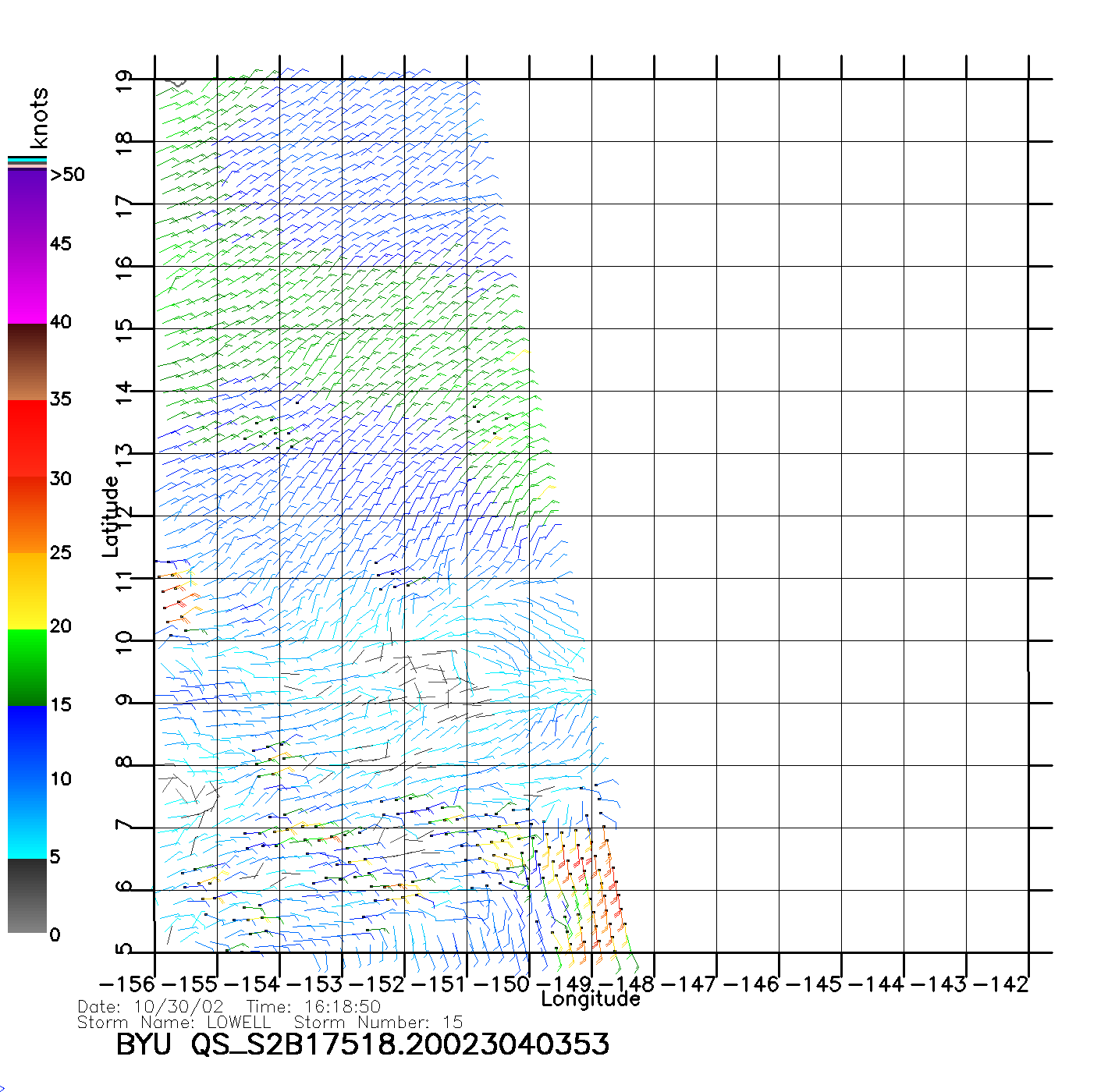Viewport: 1108px width, 1092px height.
Task: Click the "Latitude" axis title
Action: tap(111, 516)
